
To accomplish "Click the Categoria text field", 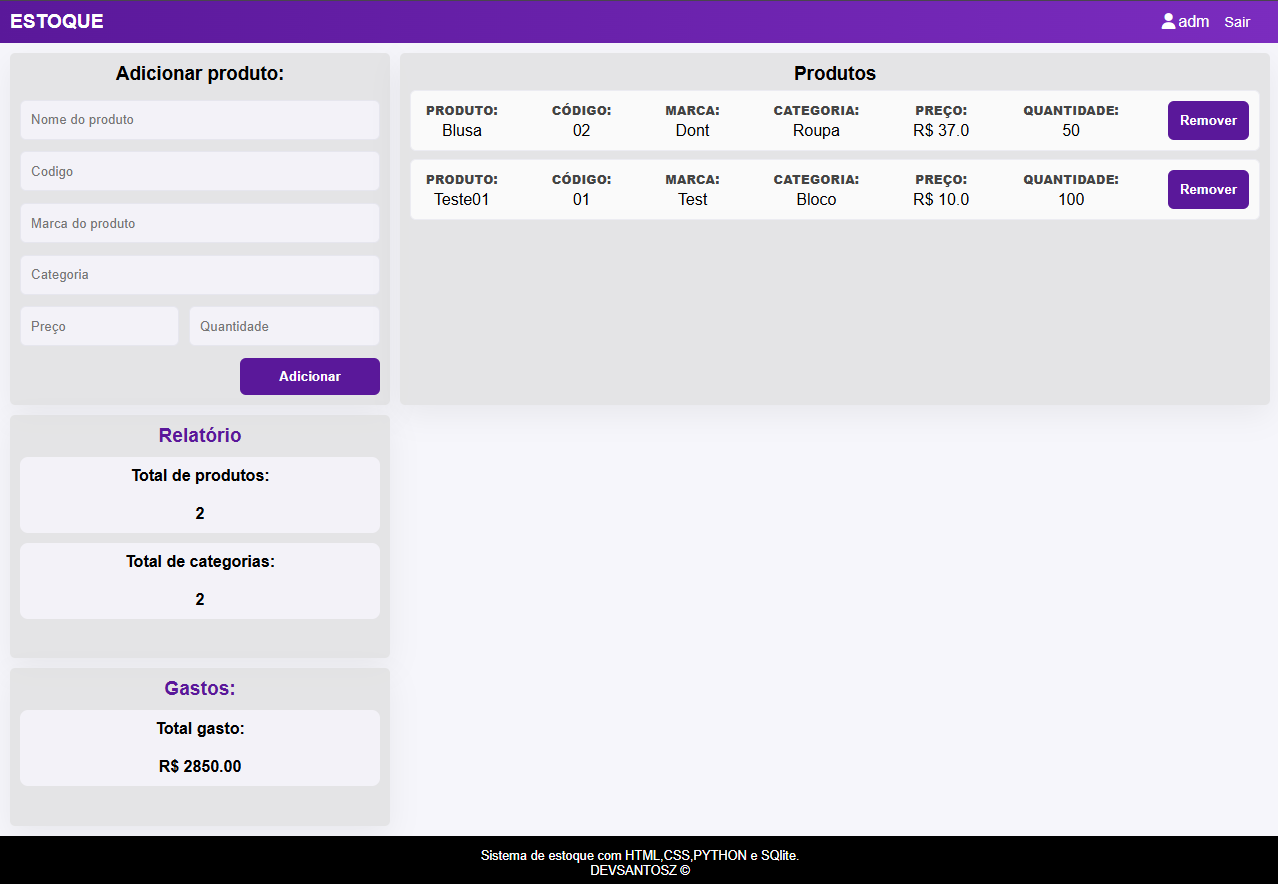I will click(200, 275).
